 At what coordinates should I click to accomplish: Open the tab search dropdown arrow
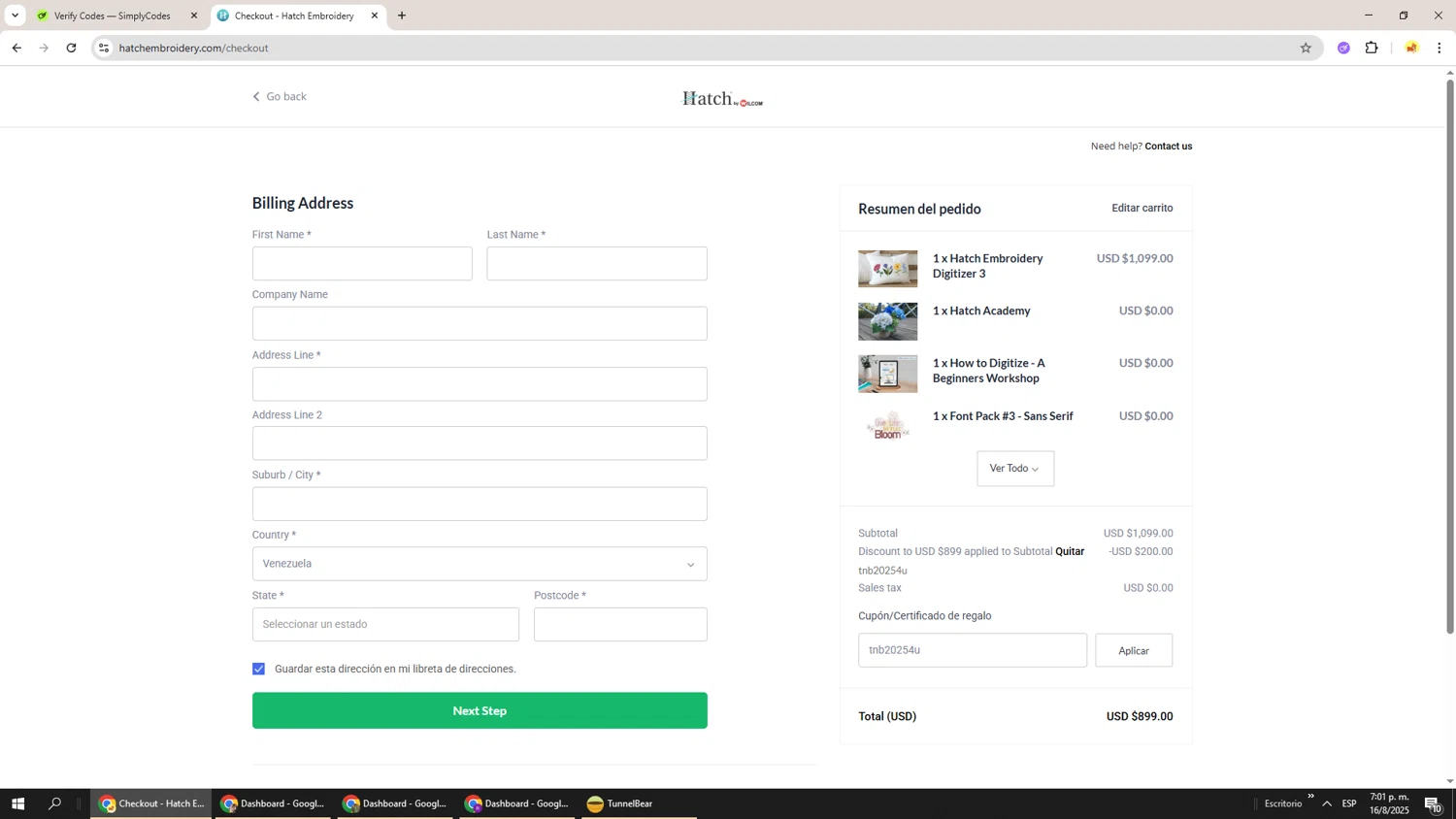15,16
